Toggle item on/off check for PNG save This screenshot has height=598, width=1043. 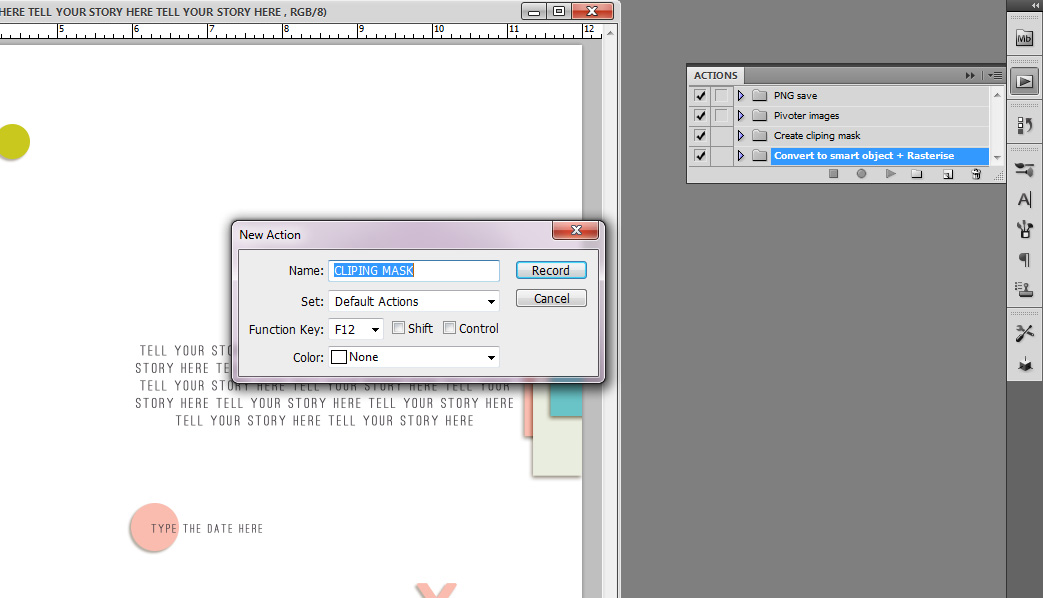coord(700,96)
